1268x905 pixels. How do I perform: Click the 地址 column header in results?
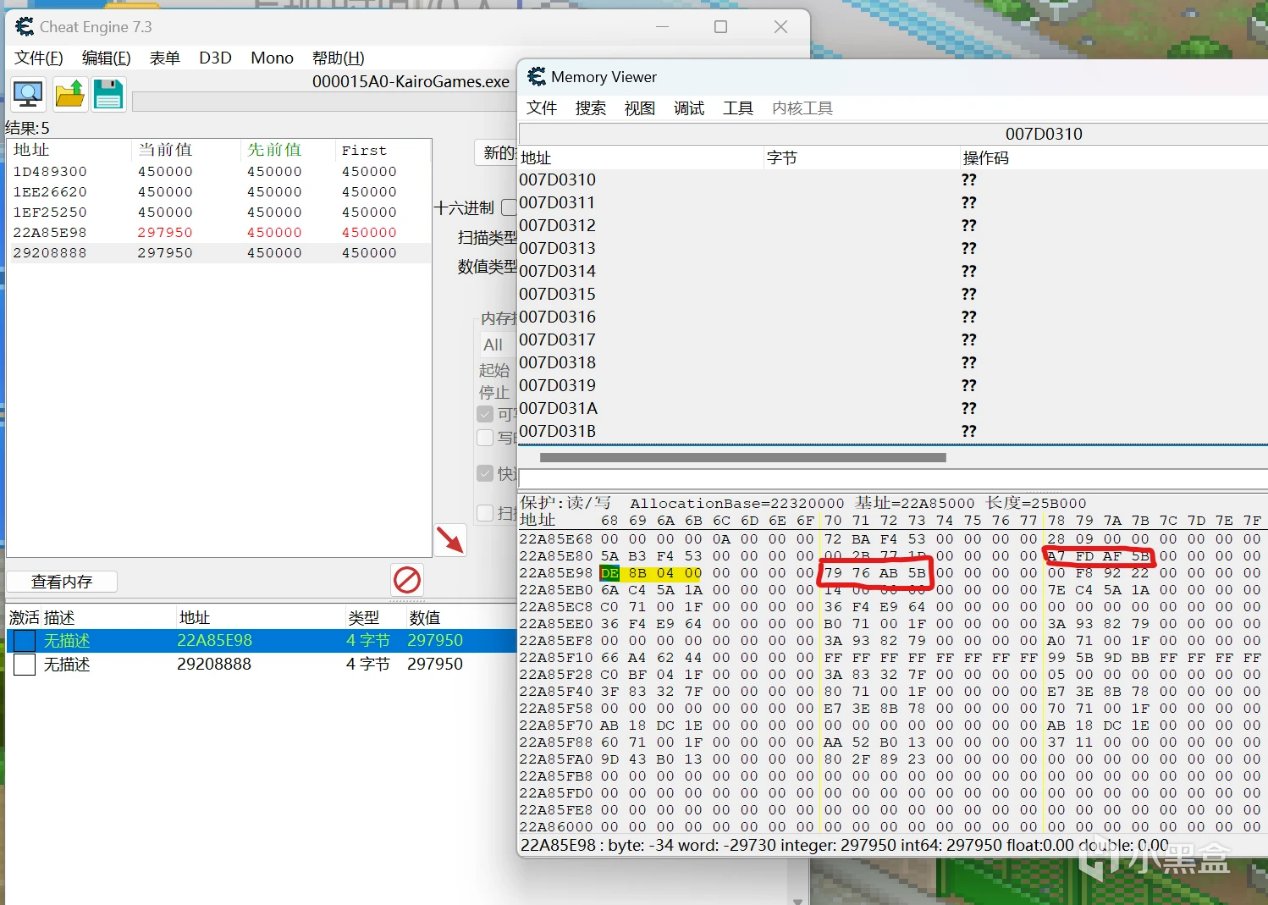[69, 150]
